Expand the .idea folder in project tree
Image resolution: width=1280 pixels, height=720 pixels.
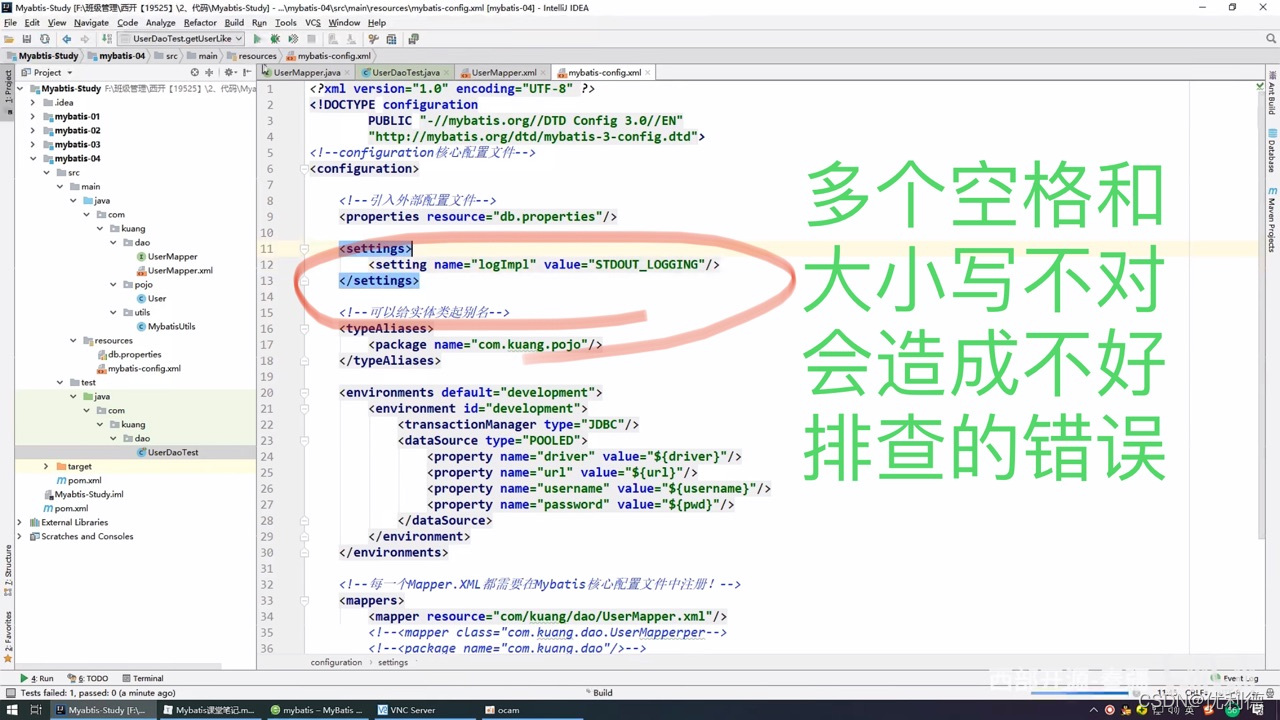[x=33, y=102]
